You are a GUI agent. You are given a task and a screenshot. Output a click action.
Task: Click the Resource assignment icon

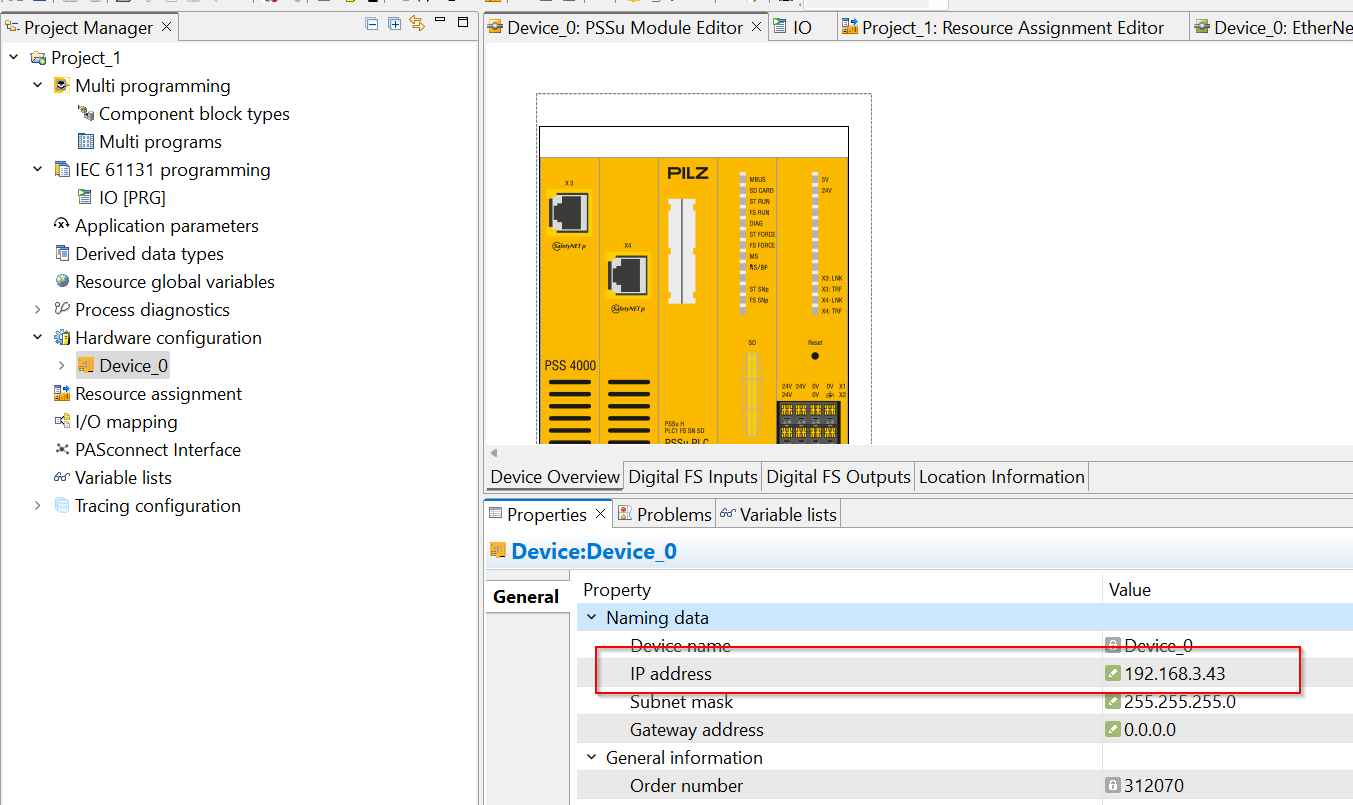[62, 394]
